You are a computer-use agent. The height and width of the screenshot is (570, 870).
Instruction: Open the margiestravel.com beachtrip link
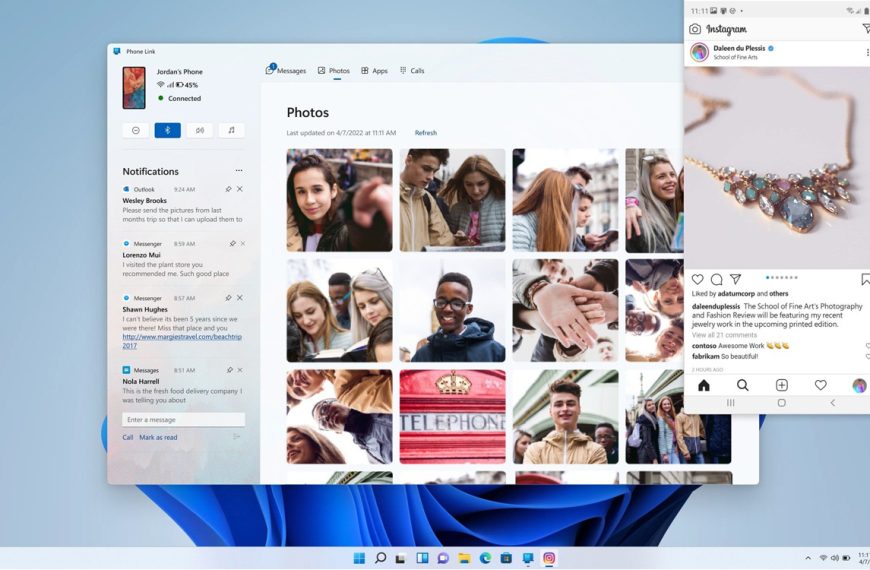click(x=182, y=341)
